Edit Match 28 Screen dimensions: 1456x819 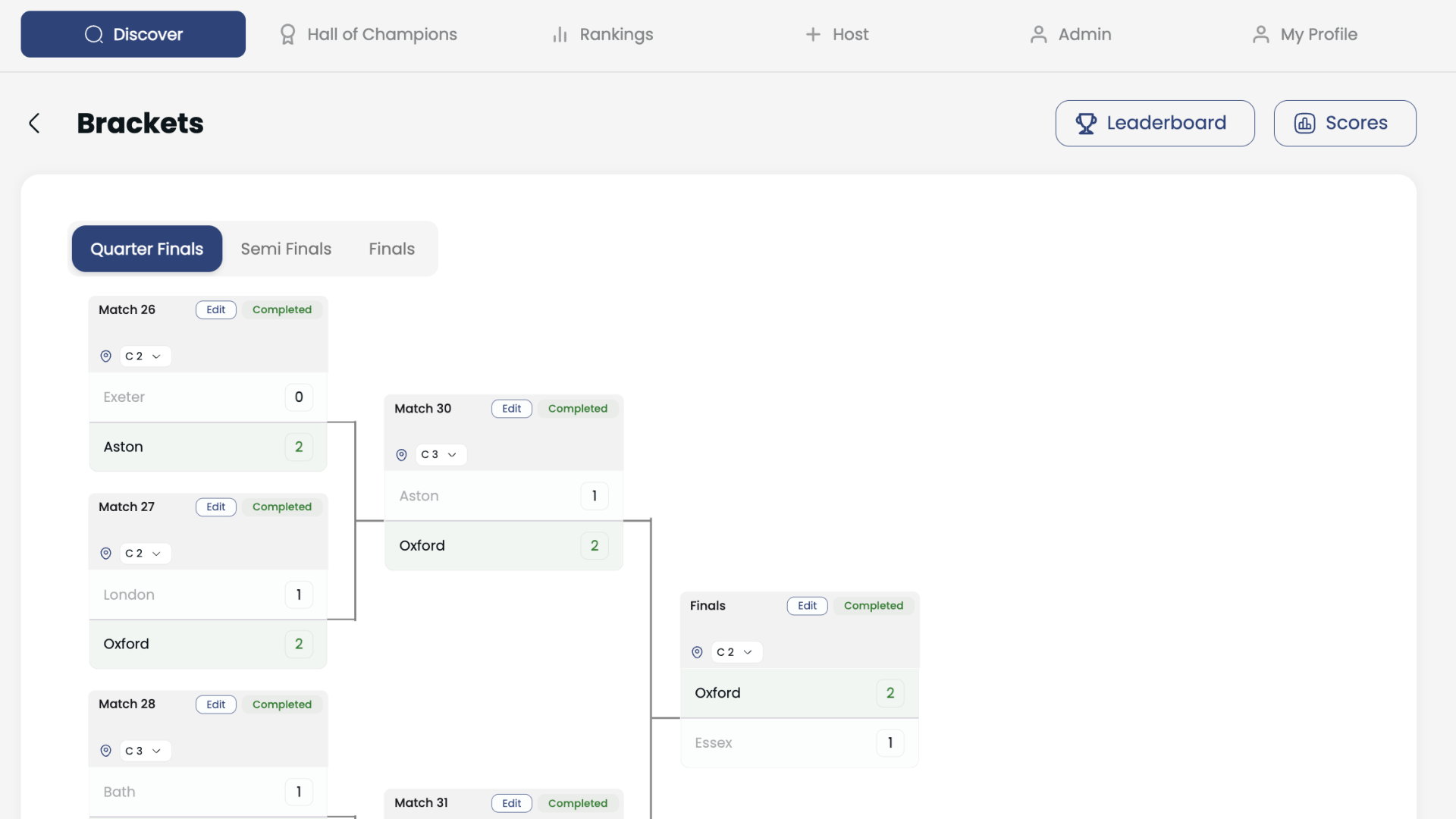(216, 704)
